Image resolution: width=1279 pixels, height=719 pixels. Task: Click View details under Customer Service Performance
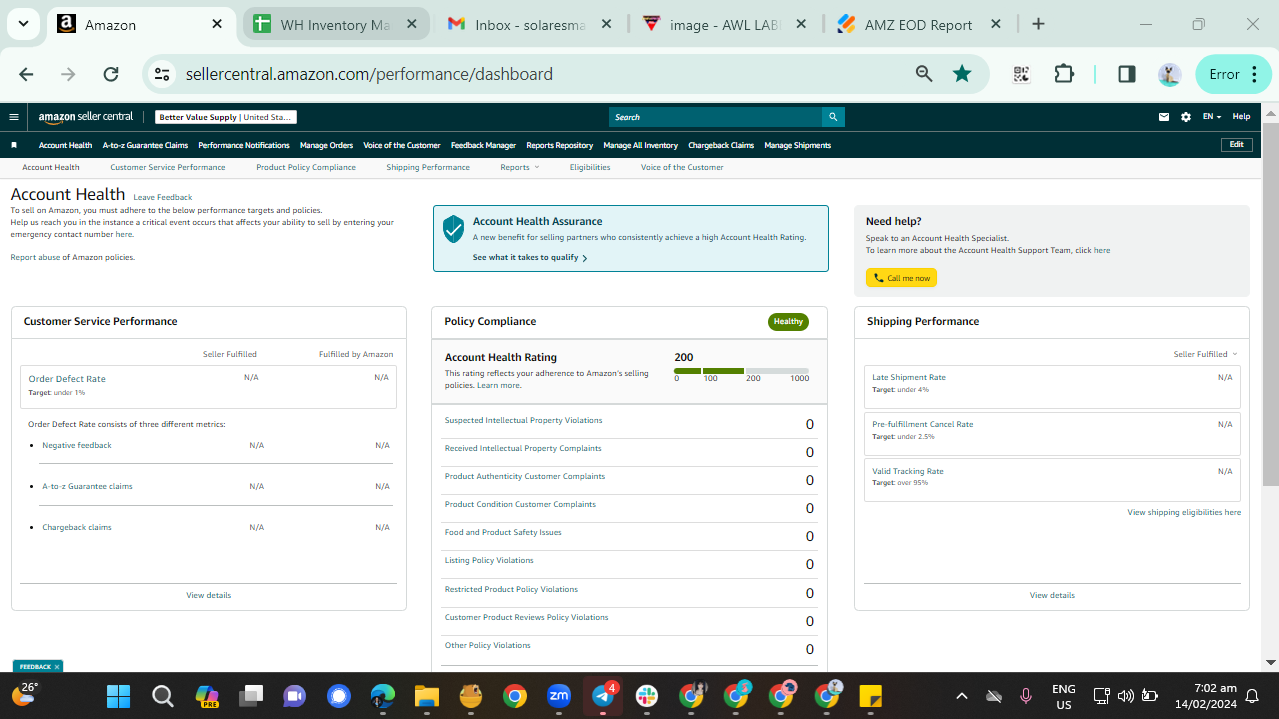[208, 595]
